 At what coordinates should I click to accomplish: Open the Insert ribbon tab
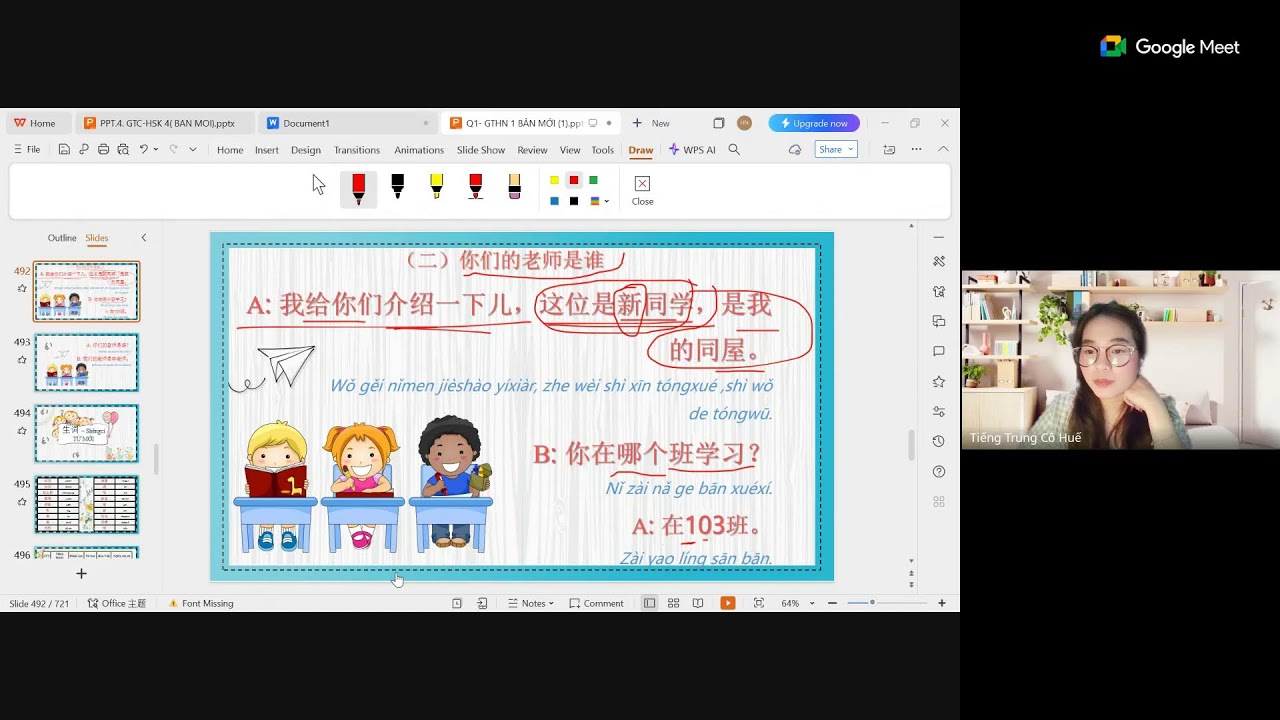[x=267, y=150]
